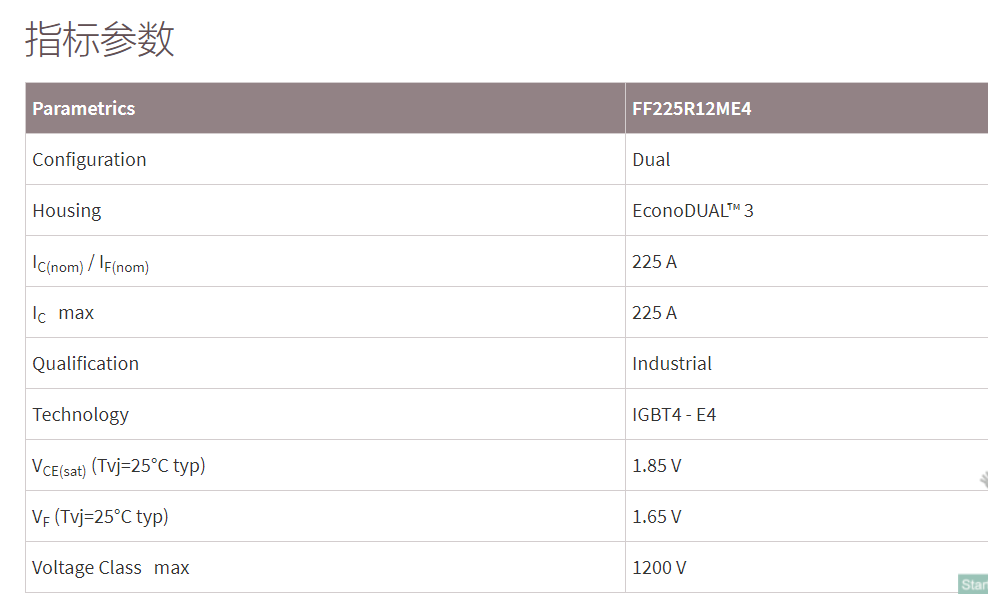Click the Dual configuration value
The image size is (988, 594).
point(651,160)
